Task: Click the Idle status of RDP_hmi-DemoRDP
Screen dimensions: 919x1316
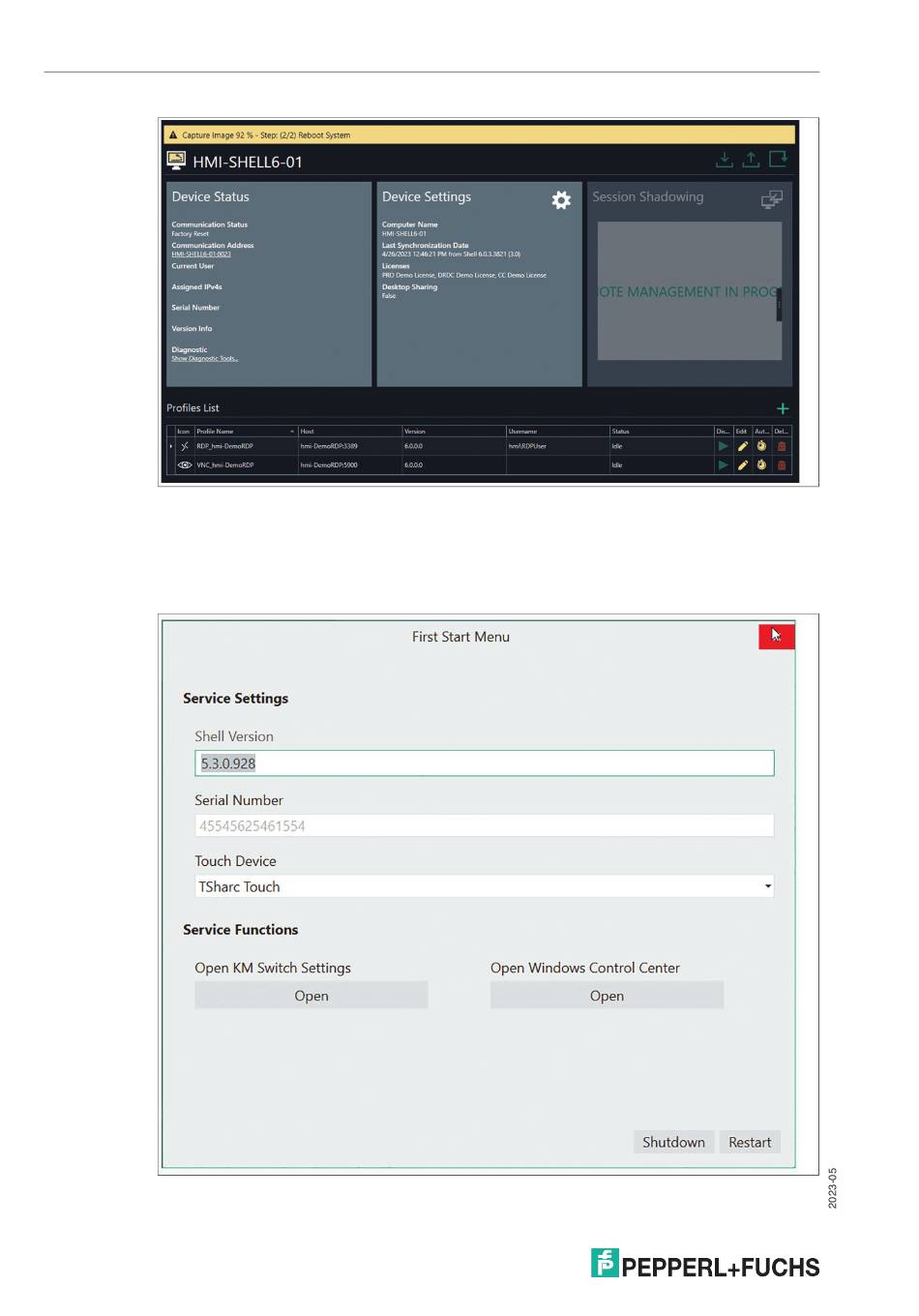Action: point(617,446)
